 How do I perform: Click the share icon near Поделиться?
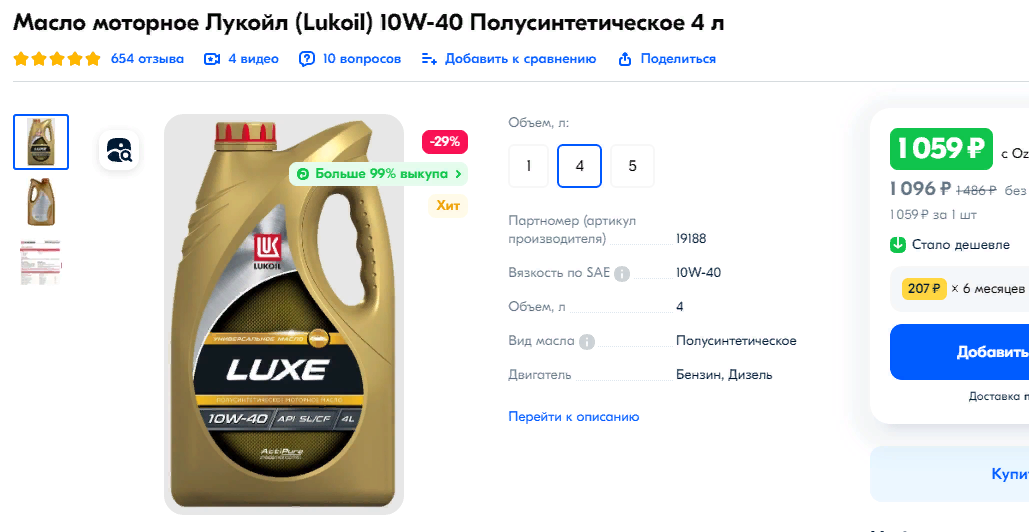tap(625, 59)
